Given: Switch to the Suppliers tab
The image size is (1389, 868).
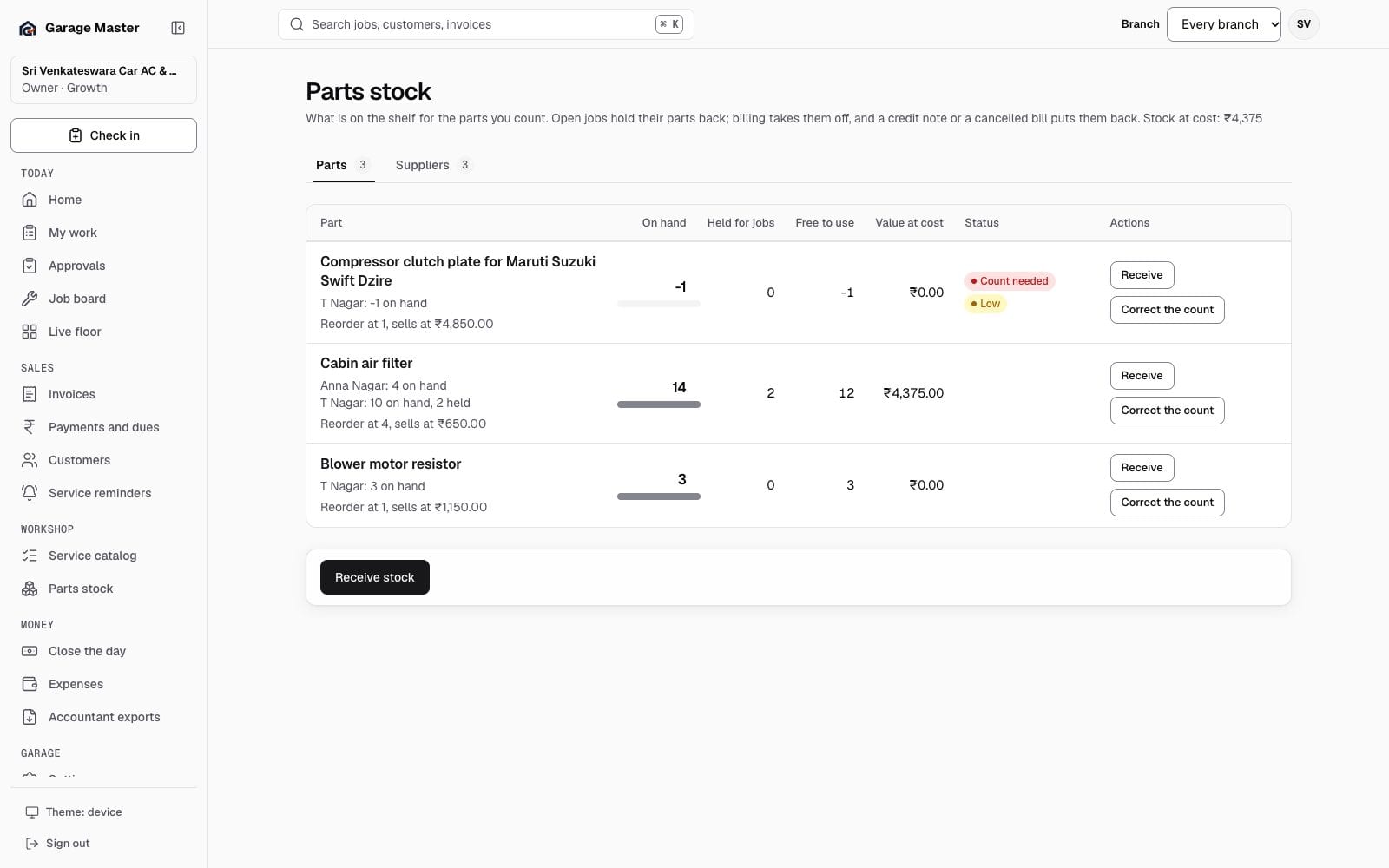Looking at the screenshot, I should (433, 165).
